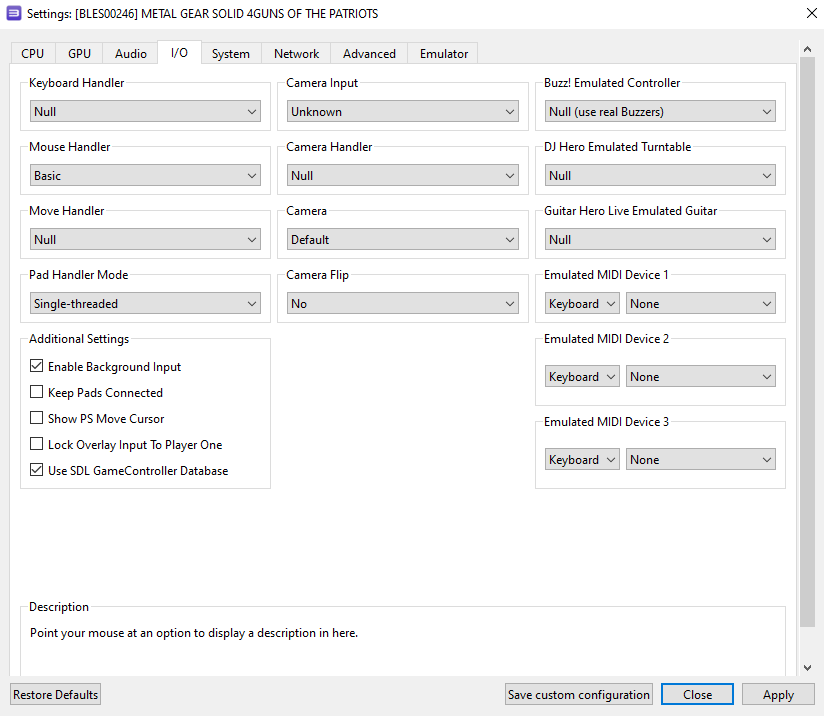This screenshot has width=824, height=716.
Task: Expand the Camera Flip dropdown
Action: point(403,304)
